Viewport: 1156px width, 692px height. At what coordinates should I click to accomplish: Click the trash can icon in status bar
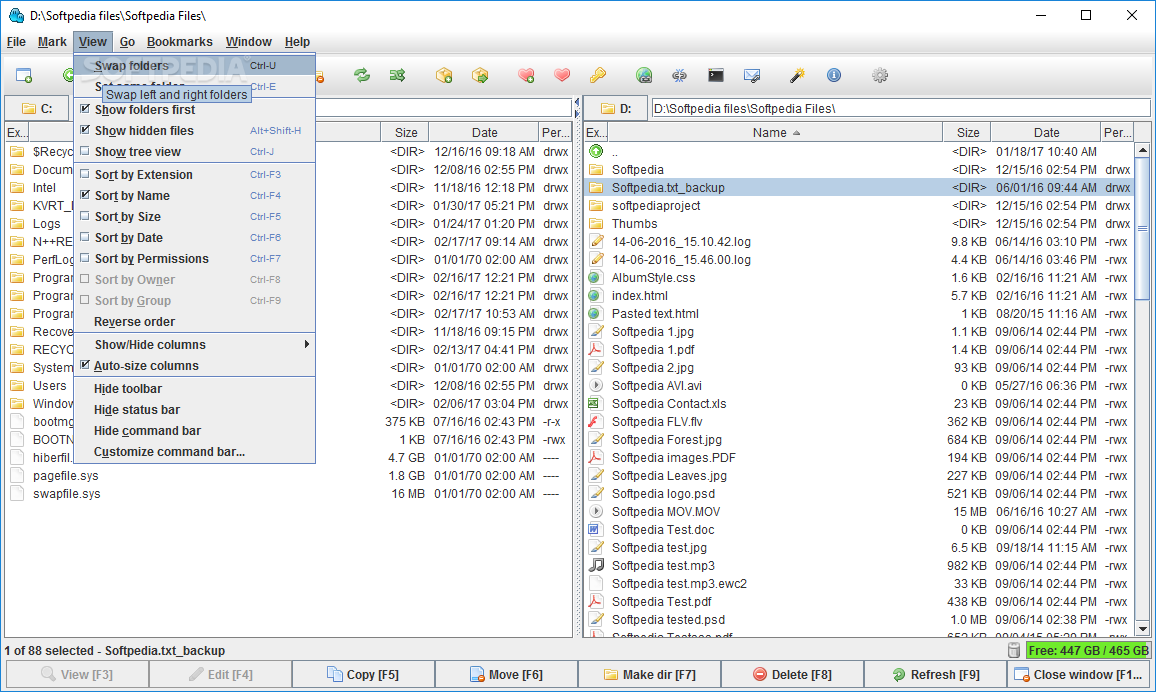[1014, 651]
